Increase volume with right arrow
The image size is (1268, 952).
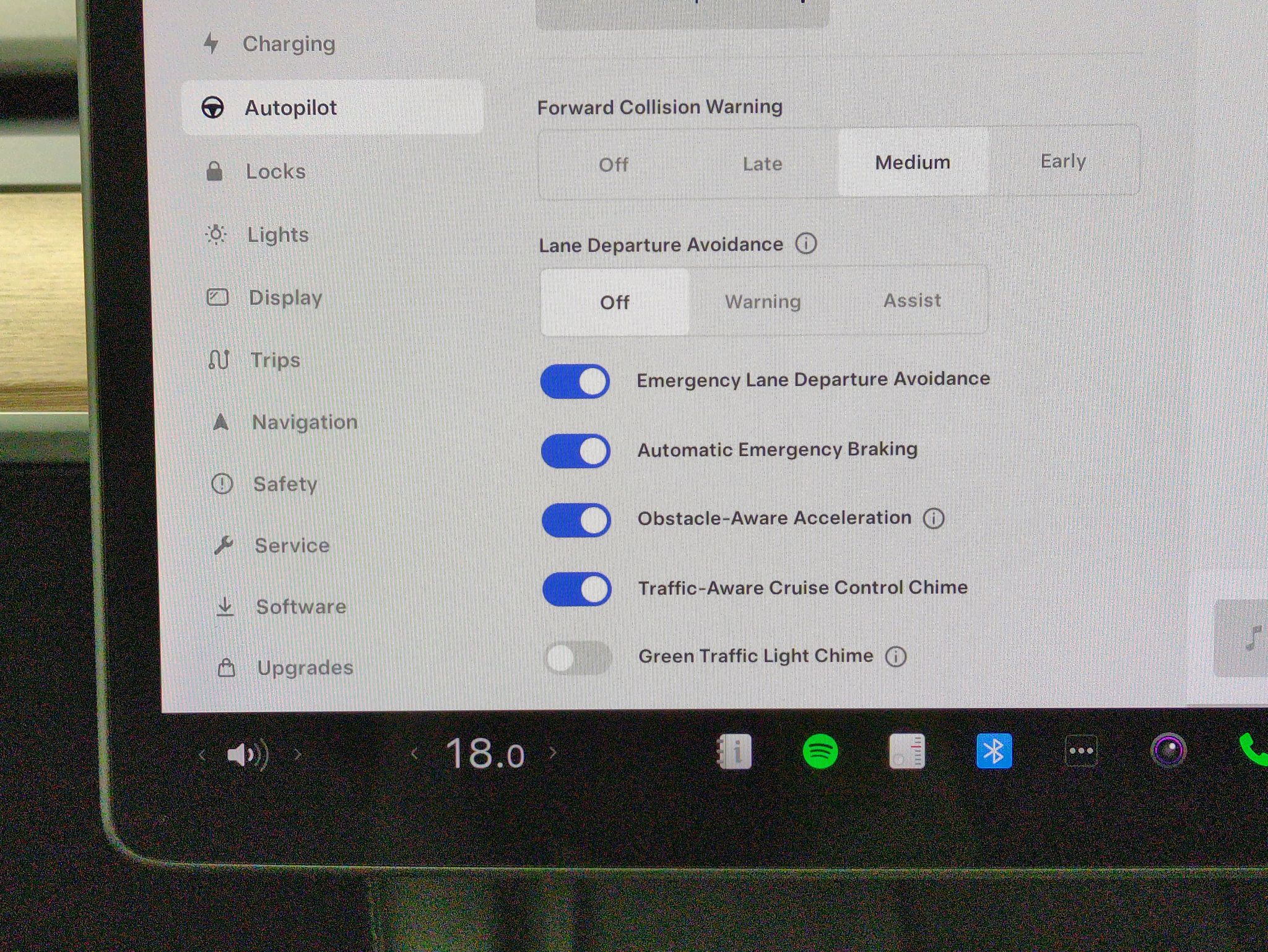coord(298,754)
